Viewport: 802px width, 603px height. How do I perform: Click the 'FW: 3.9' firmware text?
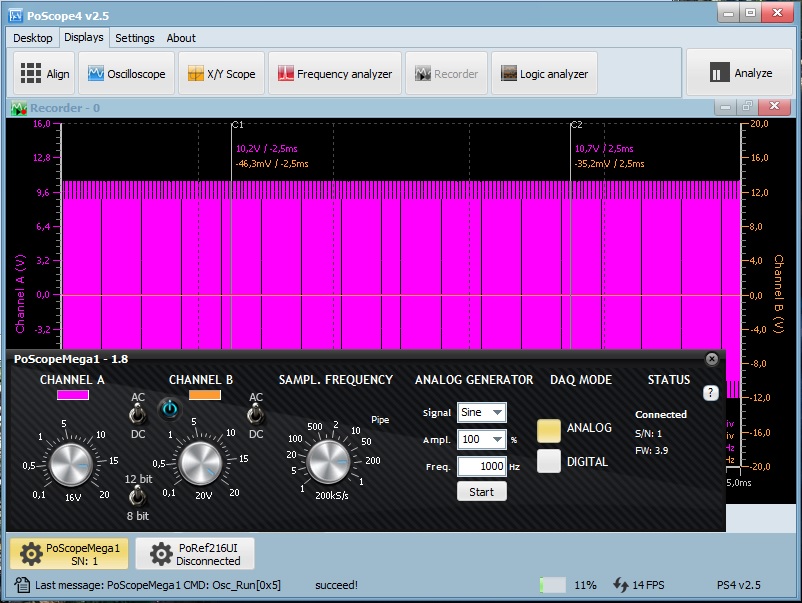[x=651, y=451]
